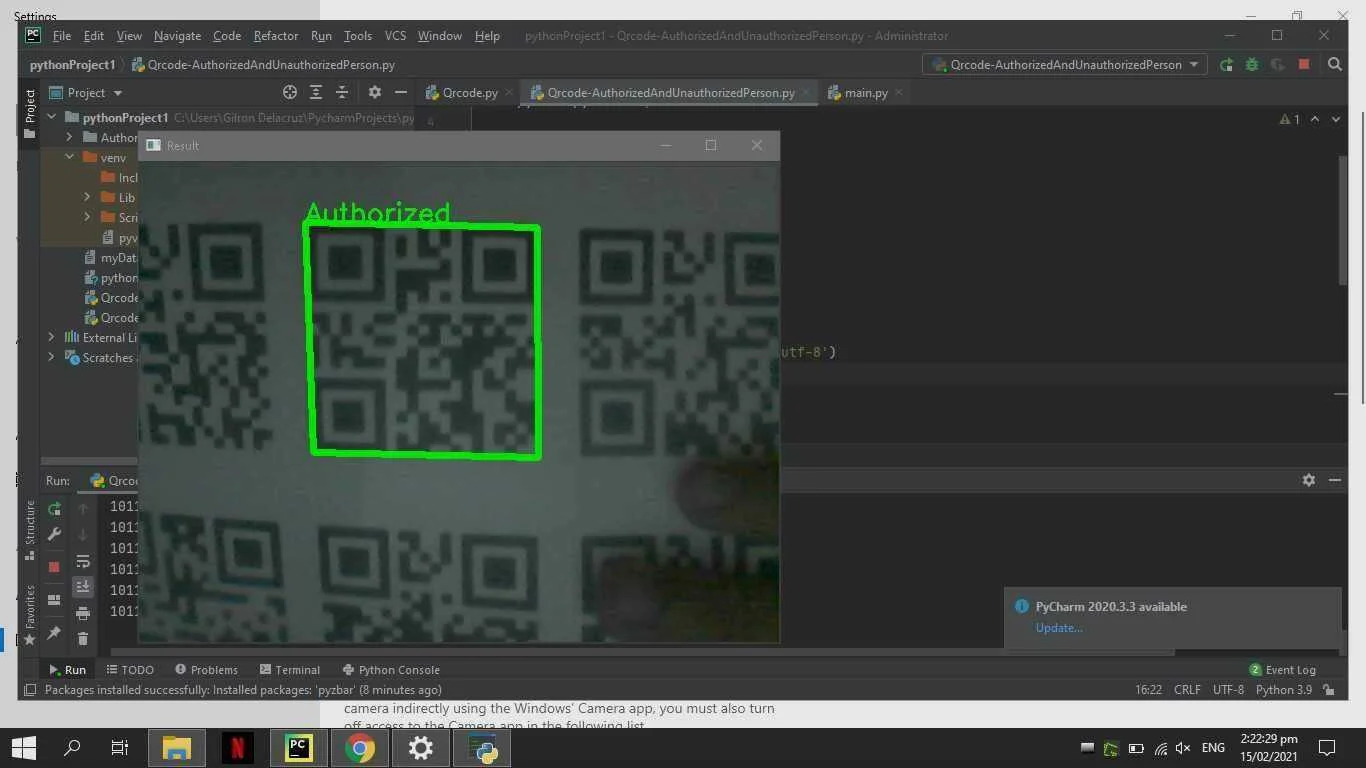Image resolution: width=1366 pixels, height=768 pixels.
Task: Open the VCS menu
Action: tap(396, 35)
